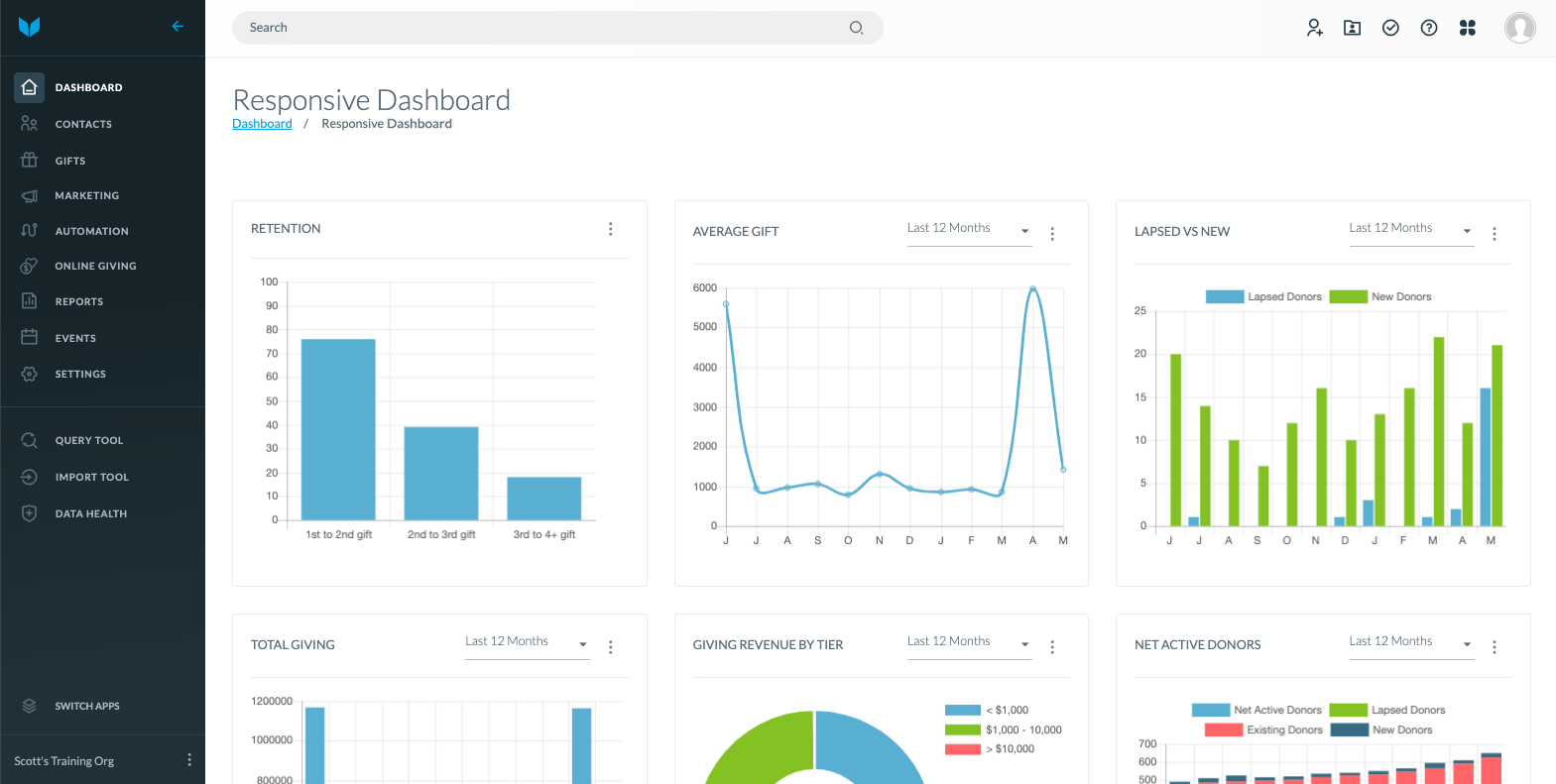The height and width of the screenshot is (784, 1556).
Task: Click the Marketing megaphone icon
Action: pos(30,195)
